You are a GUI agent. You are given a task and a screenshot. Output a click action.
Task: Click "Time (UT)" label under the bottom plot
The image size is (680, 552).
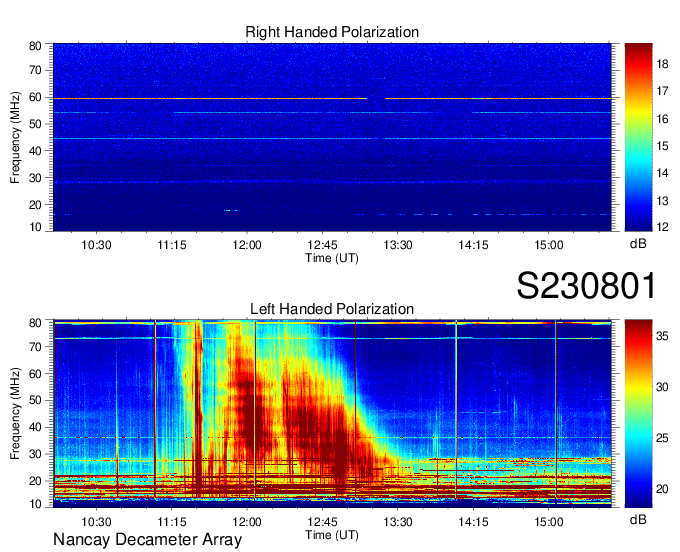pos(332,535)
